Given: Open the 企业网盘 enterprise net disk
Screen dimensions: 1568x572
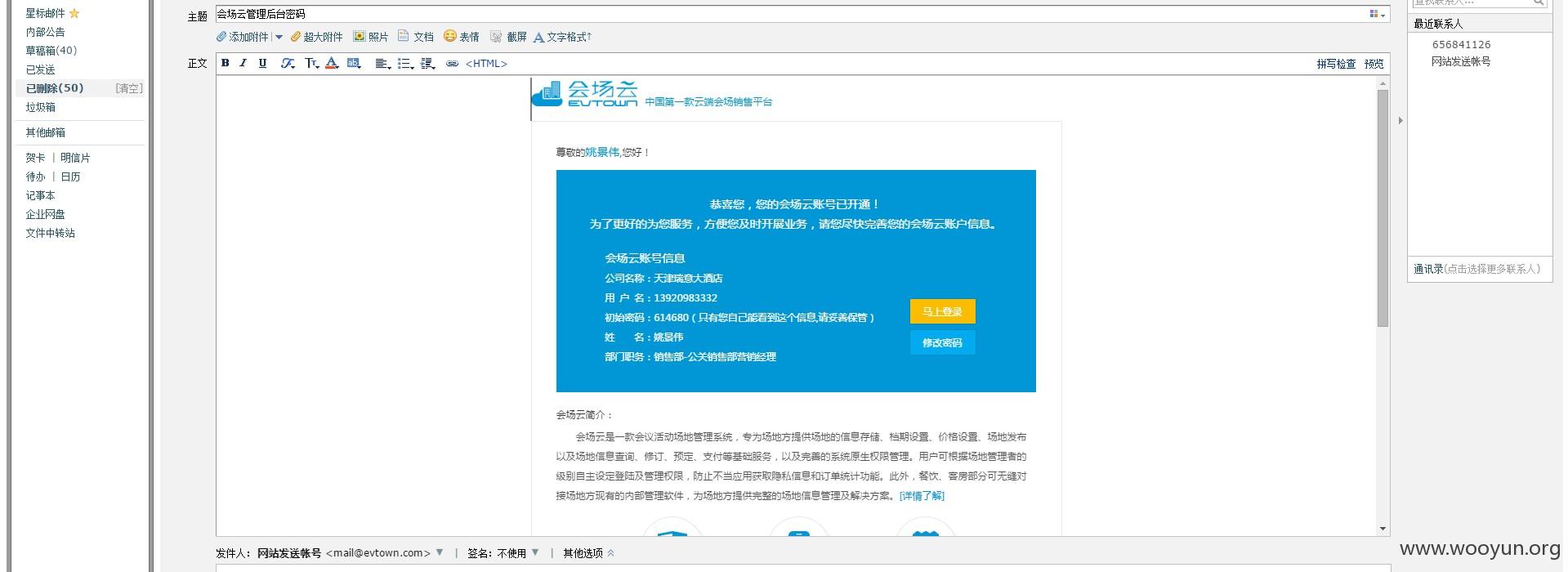Looking at the screenshot, I should coord(45,214).
